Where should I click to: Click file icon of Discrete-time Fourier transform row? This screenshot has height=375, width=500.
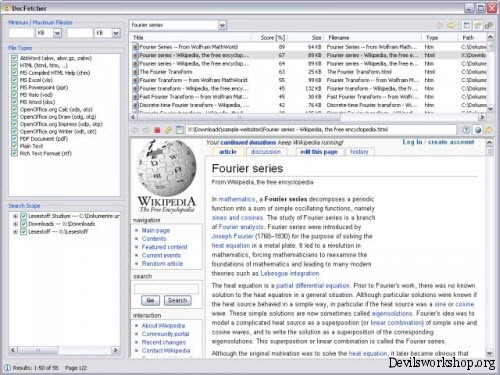coord(135,105)
